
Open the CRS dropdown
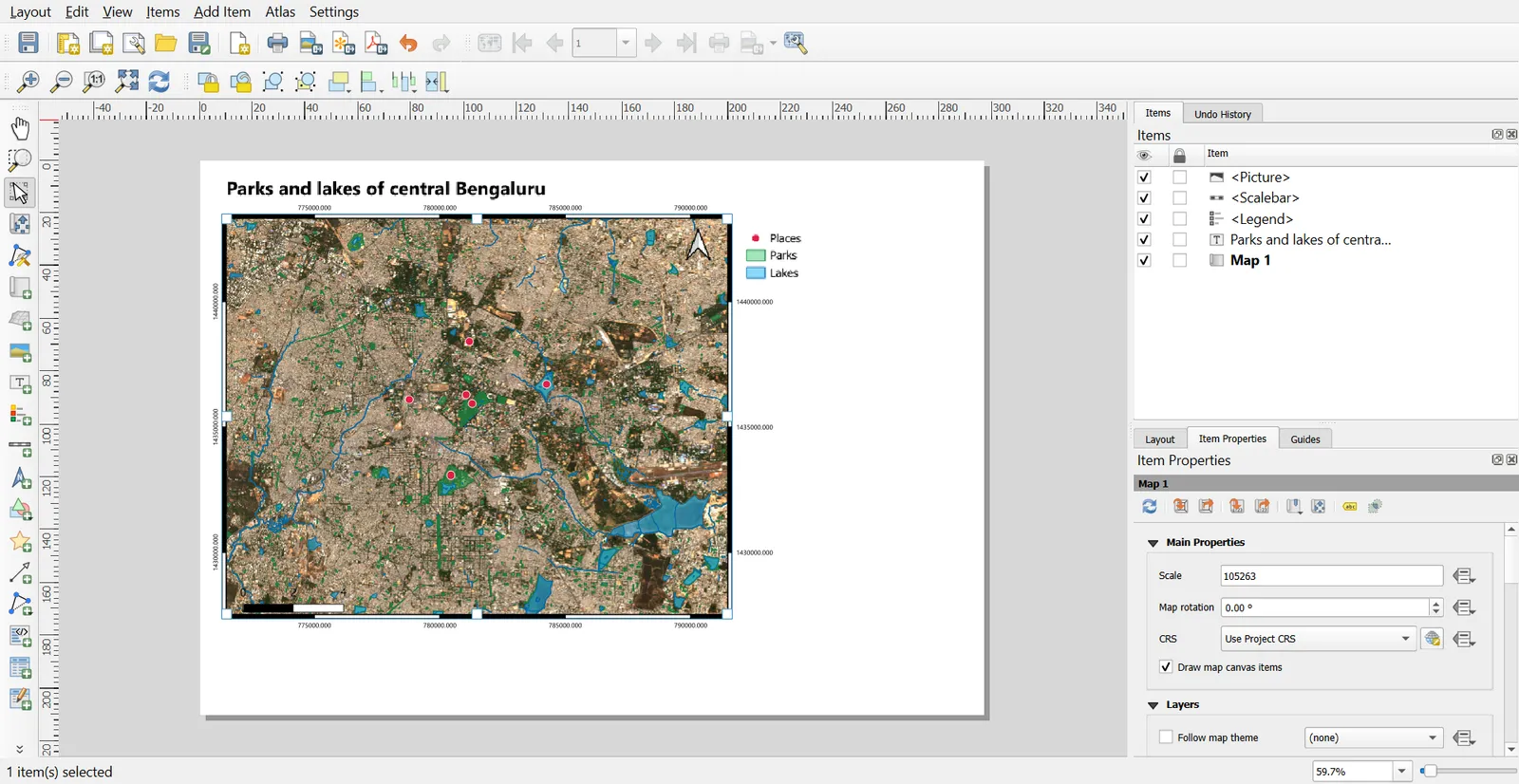coord(1319,639)
